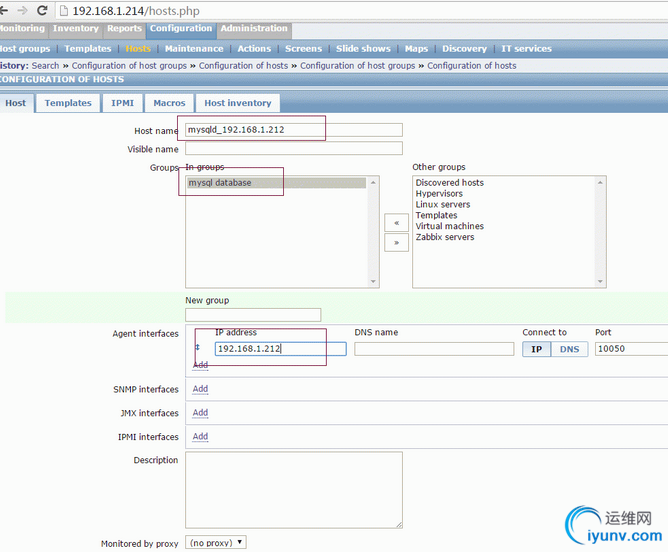Open first Configuration of host groups history link
Viewport: 668px width, 552px height.
tap(129, 66)
